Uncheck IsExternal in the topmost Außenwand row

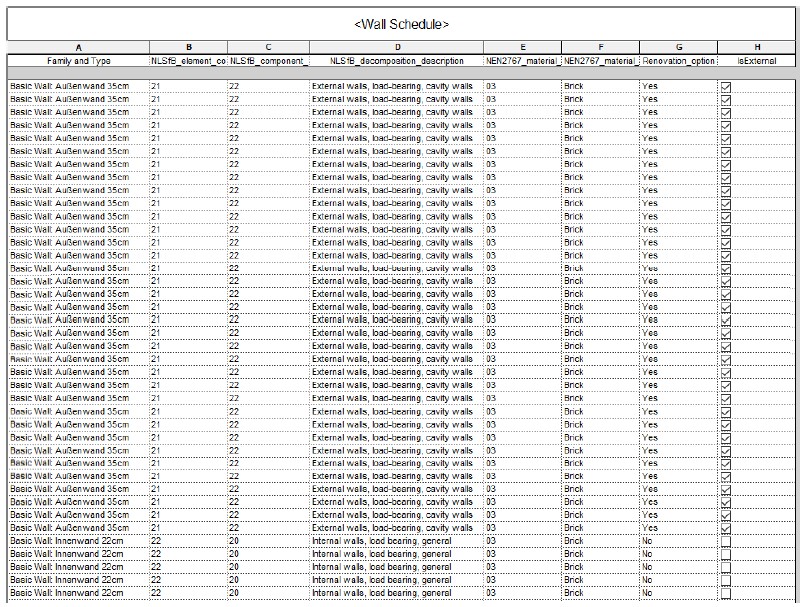(725, 87)
